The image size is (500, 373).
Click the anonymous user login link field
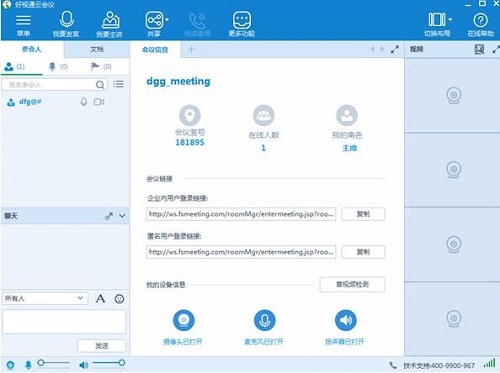(241, 252)
